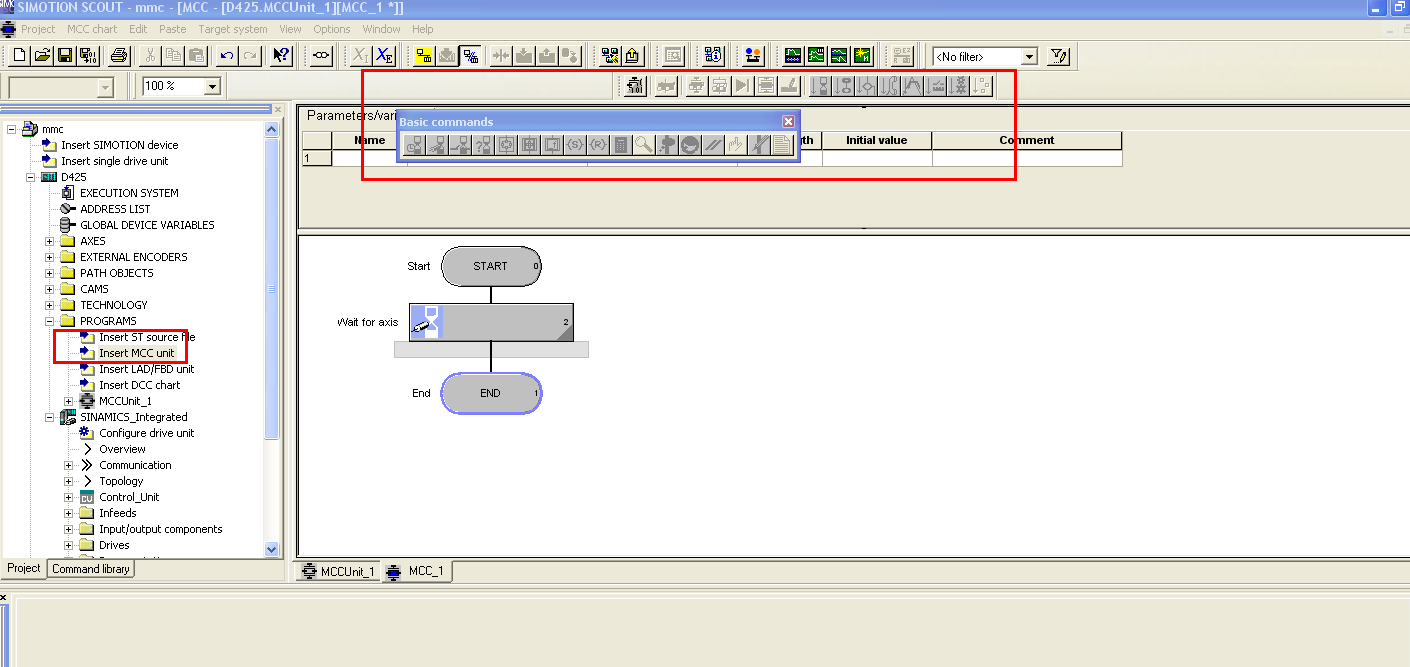Switch to the Command library tab
The width and height of the screenshot is (1410, 667).
tap(91, 568)
